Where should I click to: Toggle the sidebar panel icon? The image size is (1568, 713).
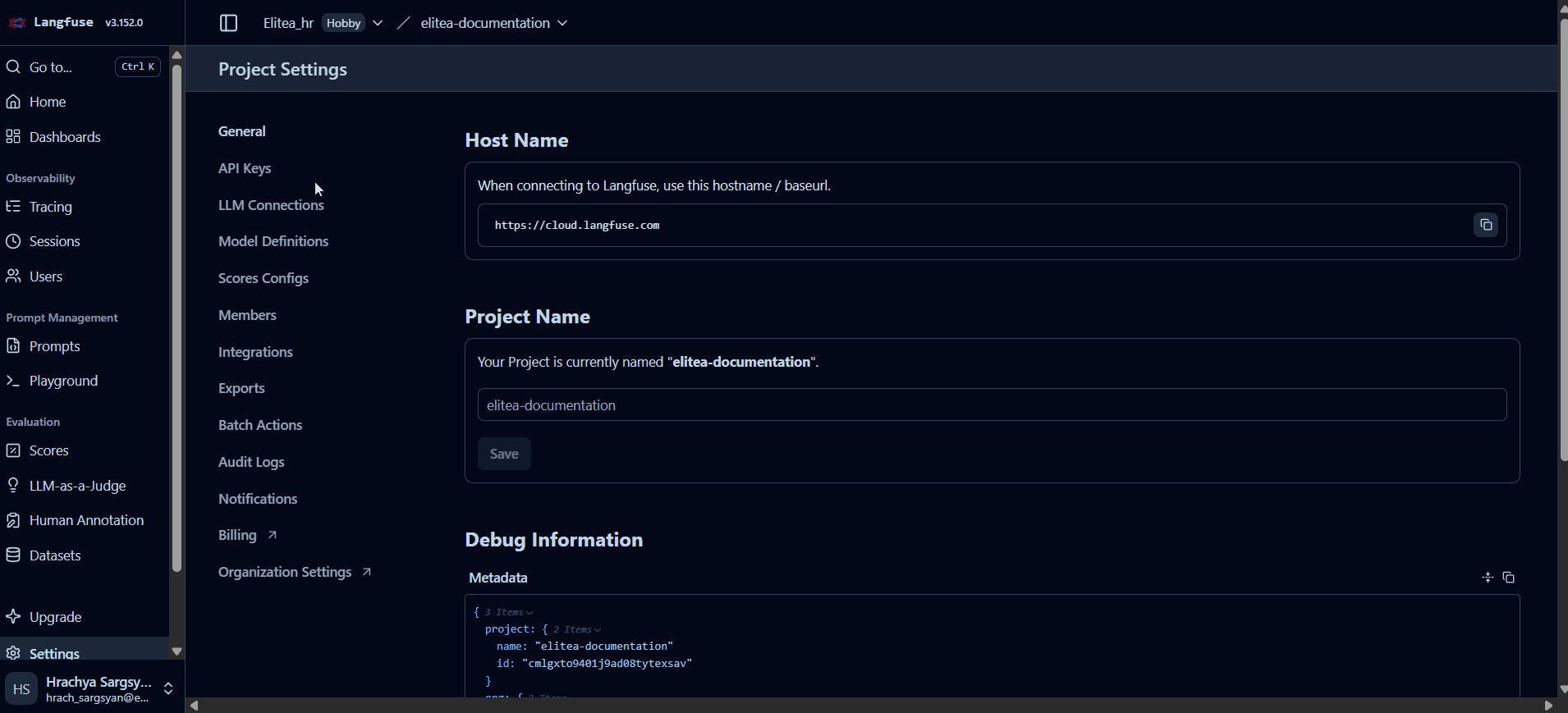228,23
